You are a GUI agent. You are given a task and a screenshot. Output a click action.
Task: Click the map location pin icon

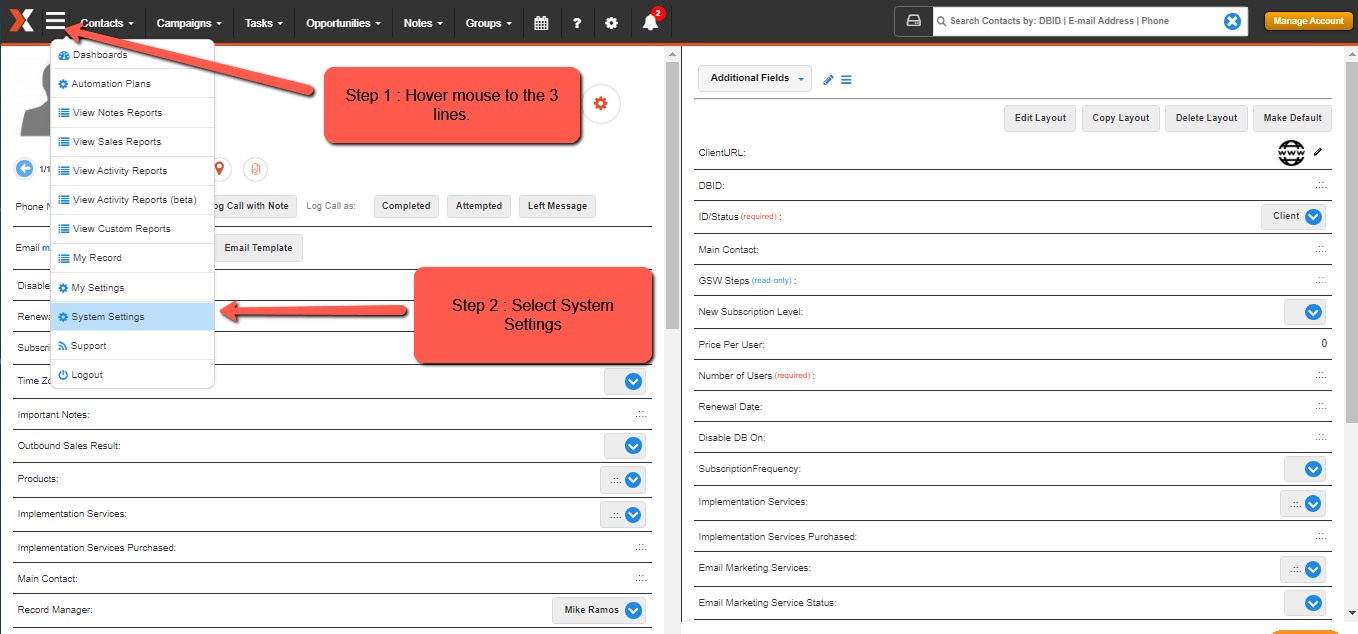219,169
